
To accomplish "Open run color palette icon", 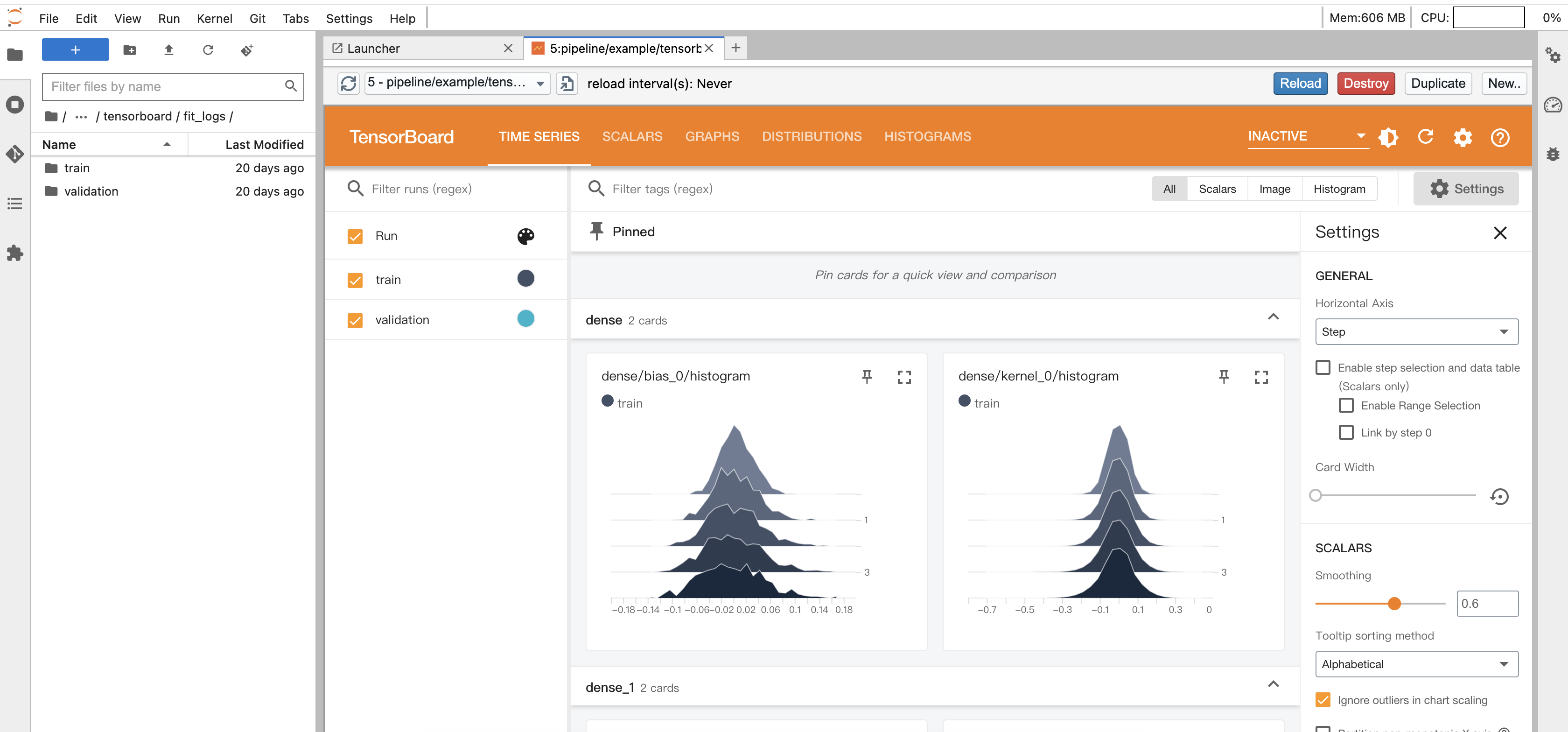I will [x=525, y=236].
